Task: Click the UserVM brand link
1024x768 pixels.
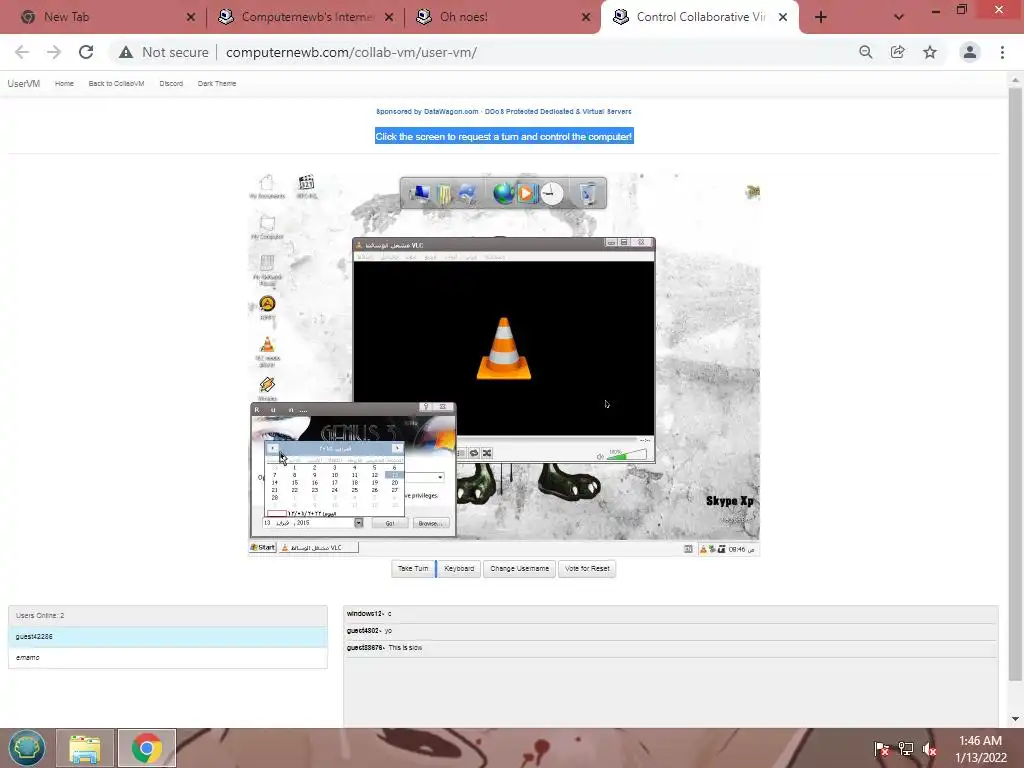Action: pyautogui.click(x=24, y=84)
